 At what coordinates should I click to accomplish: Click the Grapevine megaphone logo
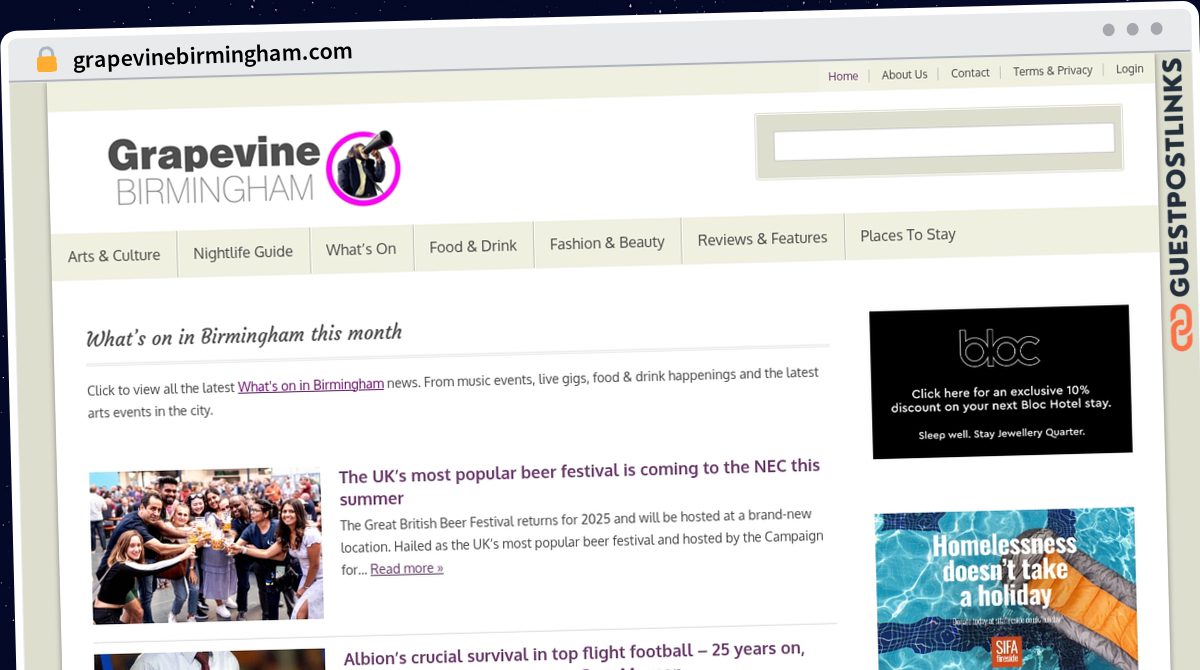tap(364, 168)
